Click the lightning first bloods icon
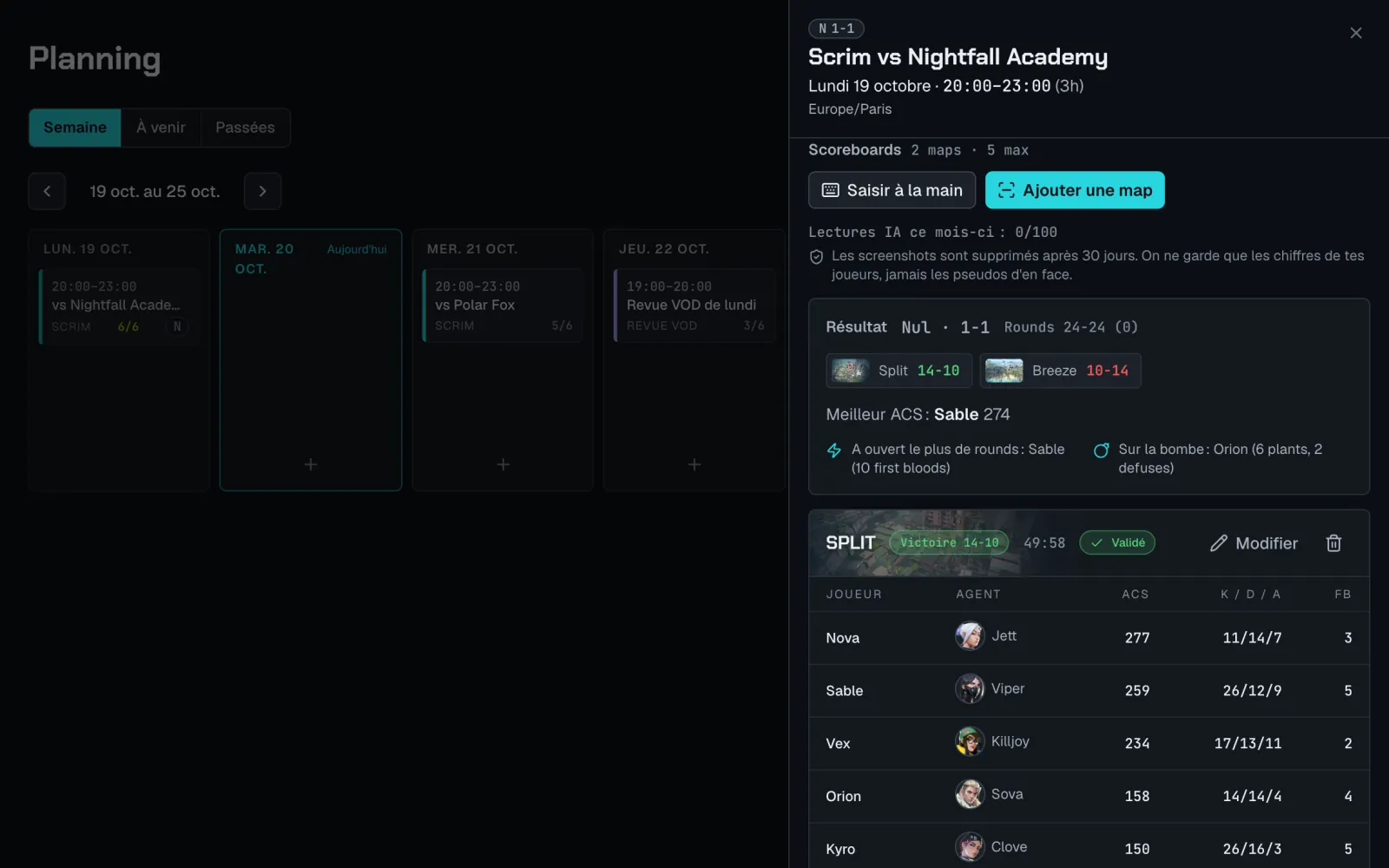 (x=834, y=450)
